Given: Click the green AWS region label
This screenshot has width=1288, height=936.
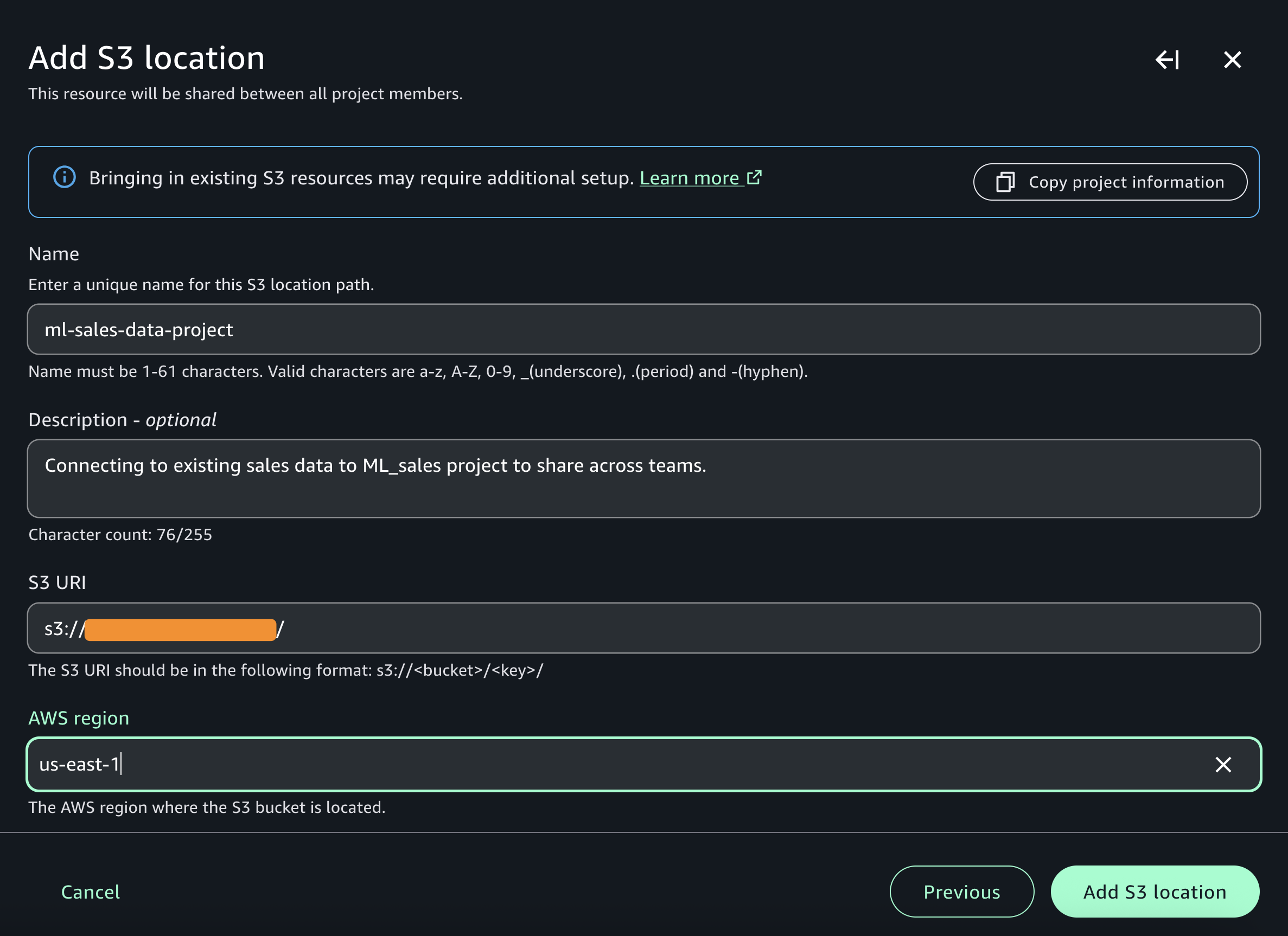Looking at the screenshot, I should [x=79, y=718].
